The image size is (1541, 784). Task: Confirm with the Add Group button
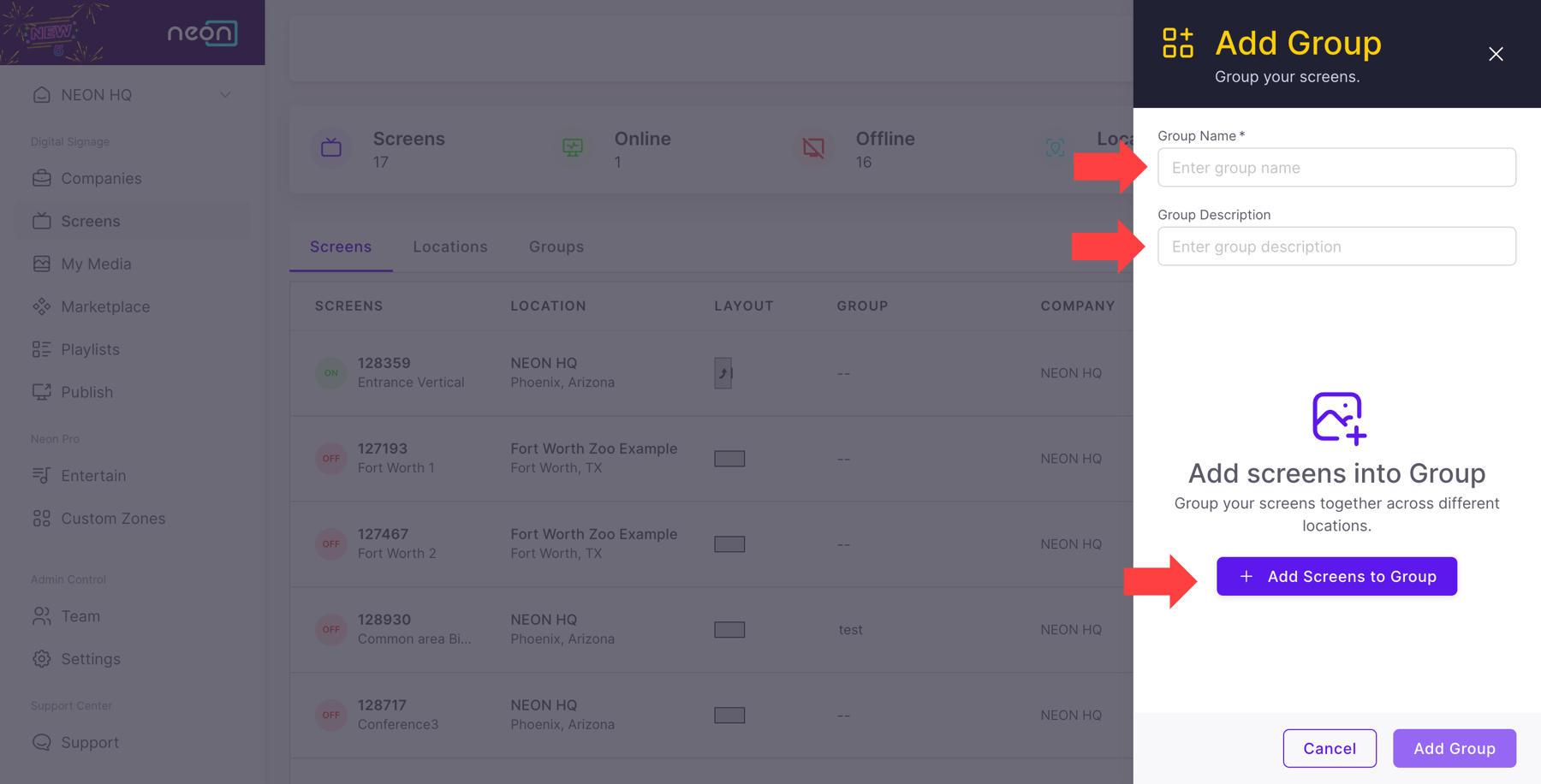[1454, 748]
